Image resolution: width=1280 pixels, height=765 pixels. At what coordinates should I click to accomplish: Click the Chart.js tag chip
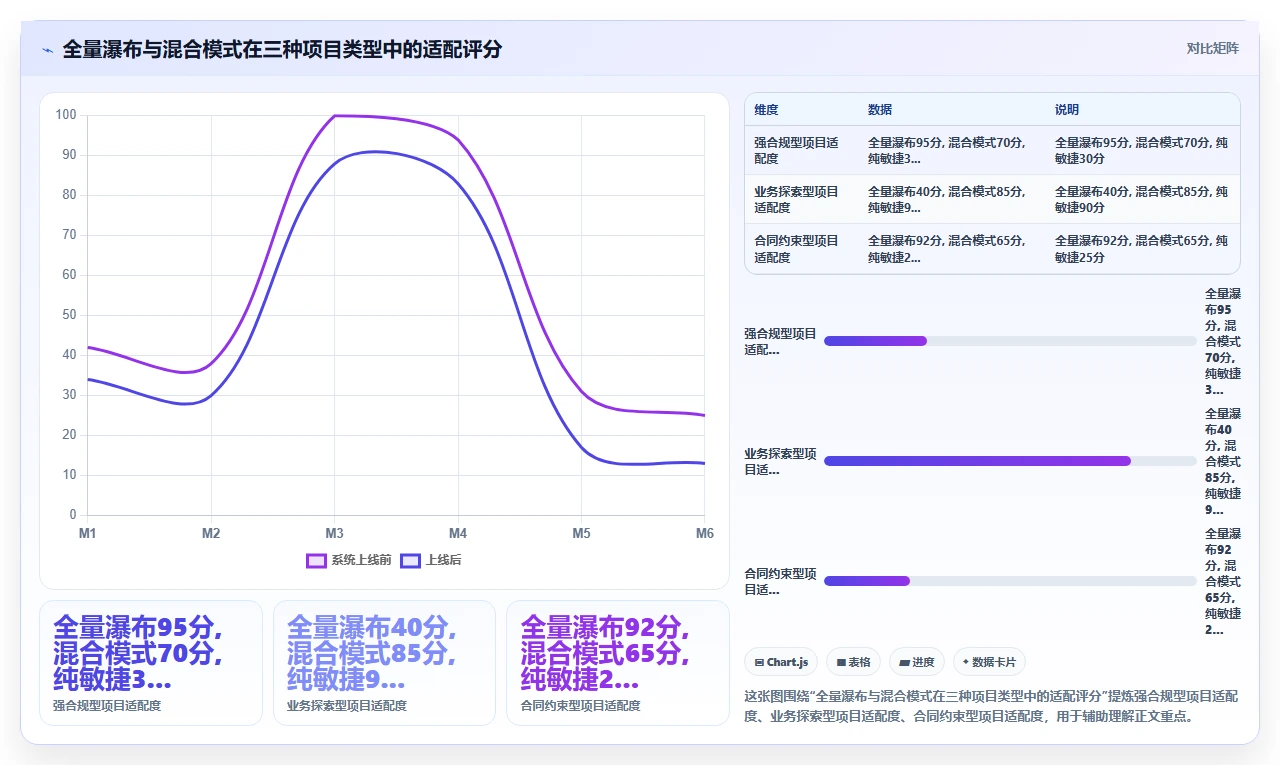(781, 662)
